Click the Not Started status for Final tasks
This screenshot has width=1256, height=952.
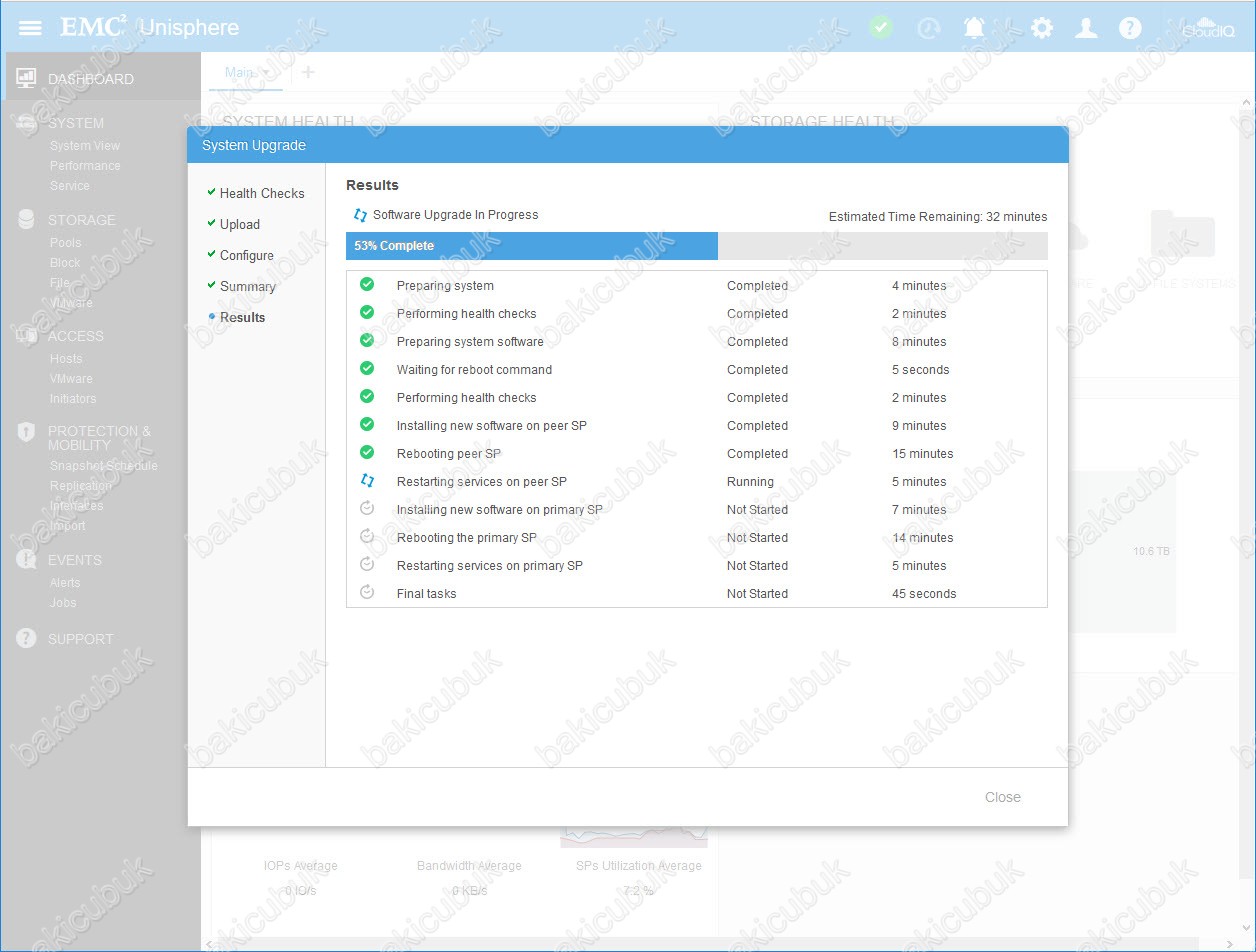[757, 594]
